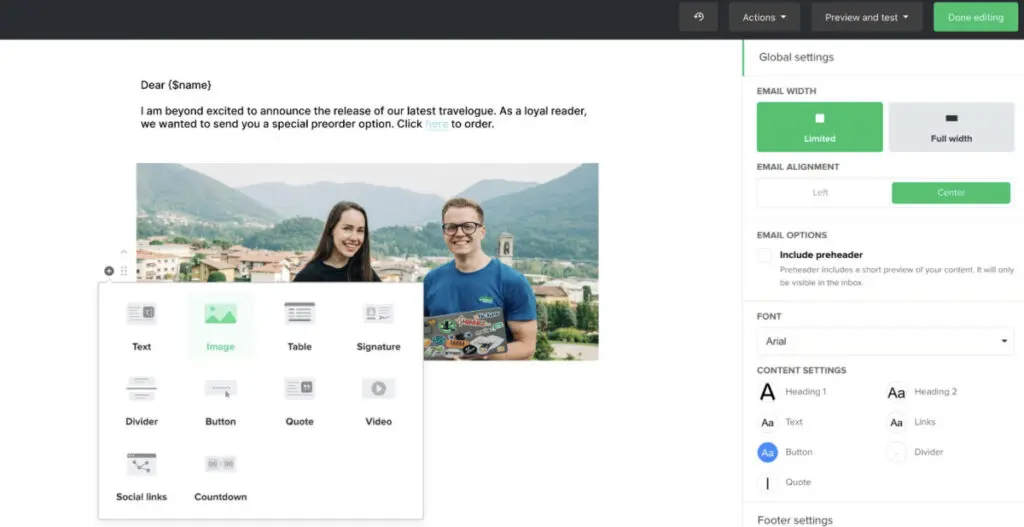
Task: Open Button content settings
Action: click(785, 452)
